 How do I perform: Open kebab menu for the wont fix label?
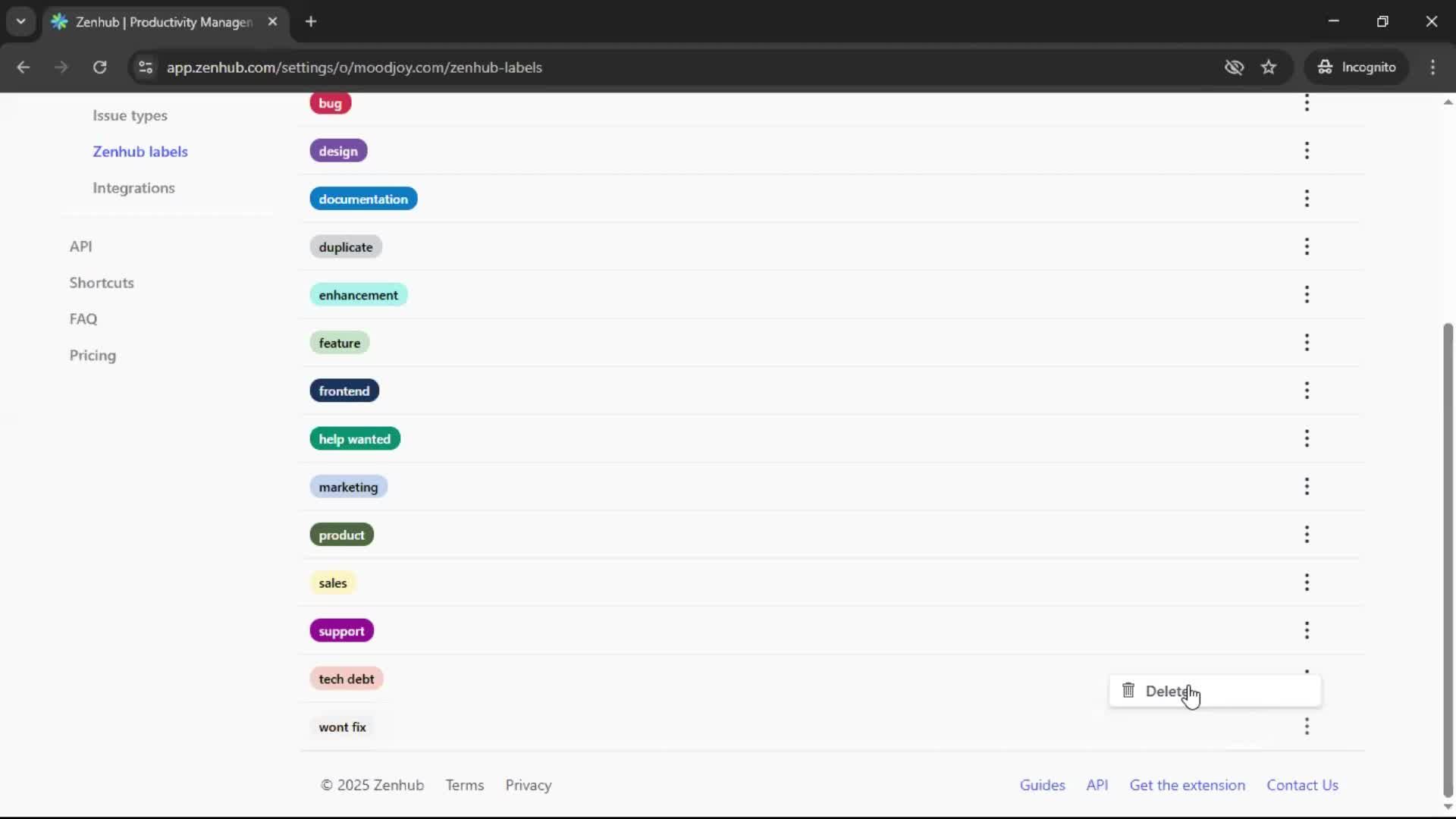point(1307,726)
